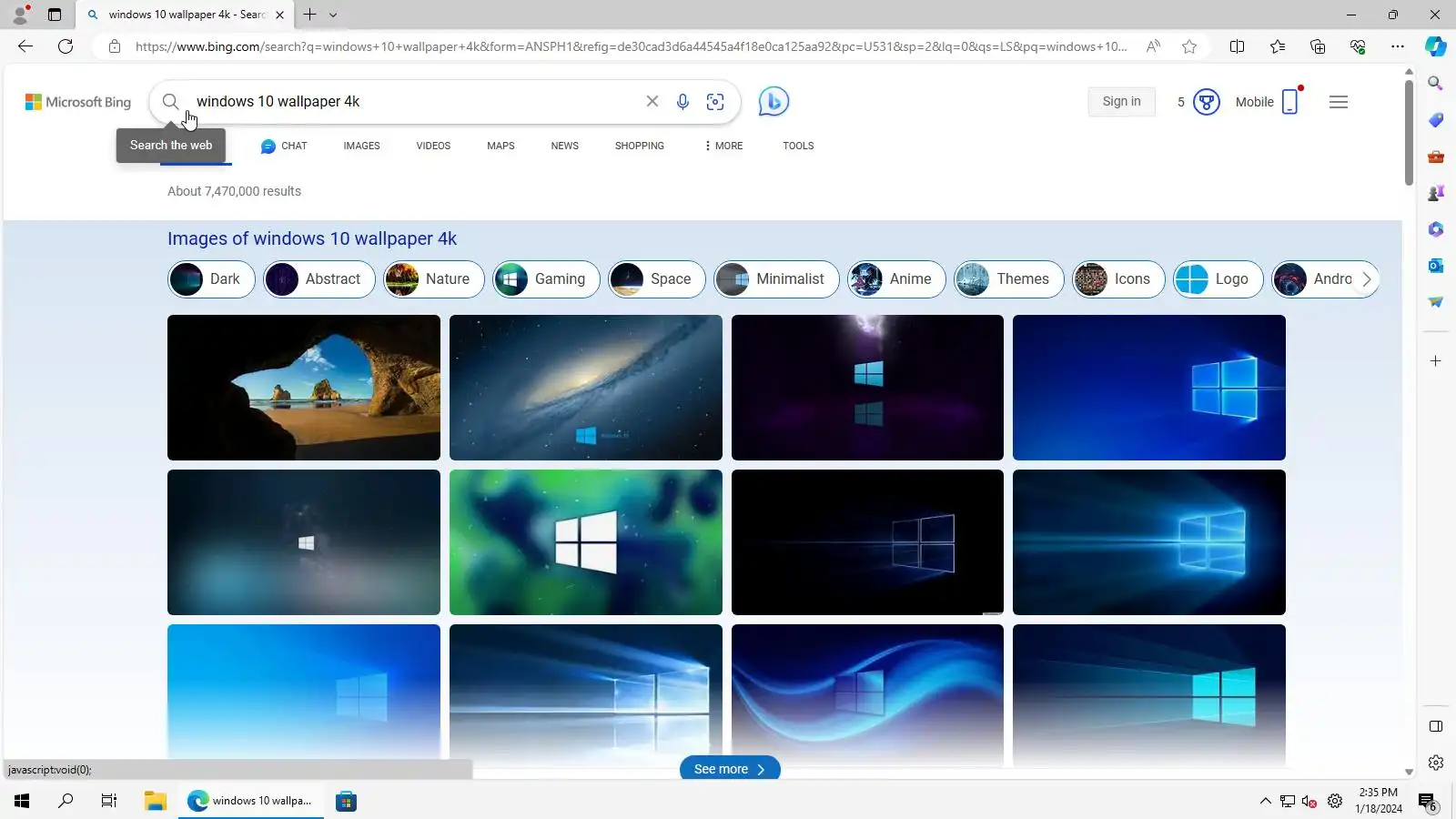Image resolution: width=1456 pixels, height=819 pixels.
Task: Filter wallpapers by the Nature chip
Action: coord(433,279)
